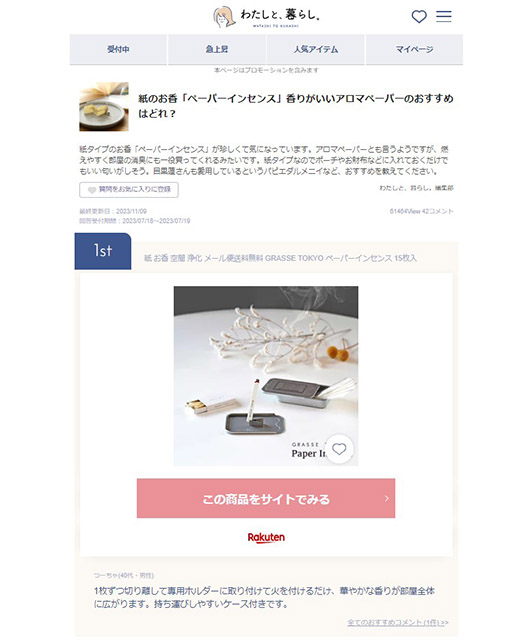Click 質問をお気に入りに登録 button
Image resolution: width=528 pixels, height=640 pixels.
click(129, 190)
